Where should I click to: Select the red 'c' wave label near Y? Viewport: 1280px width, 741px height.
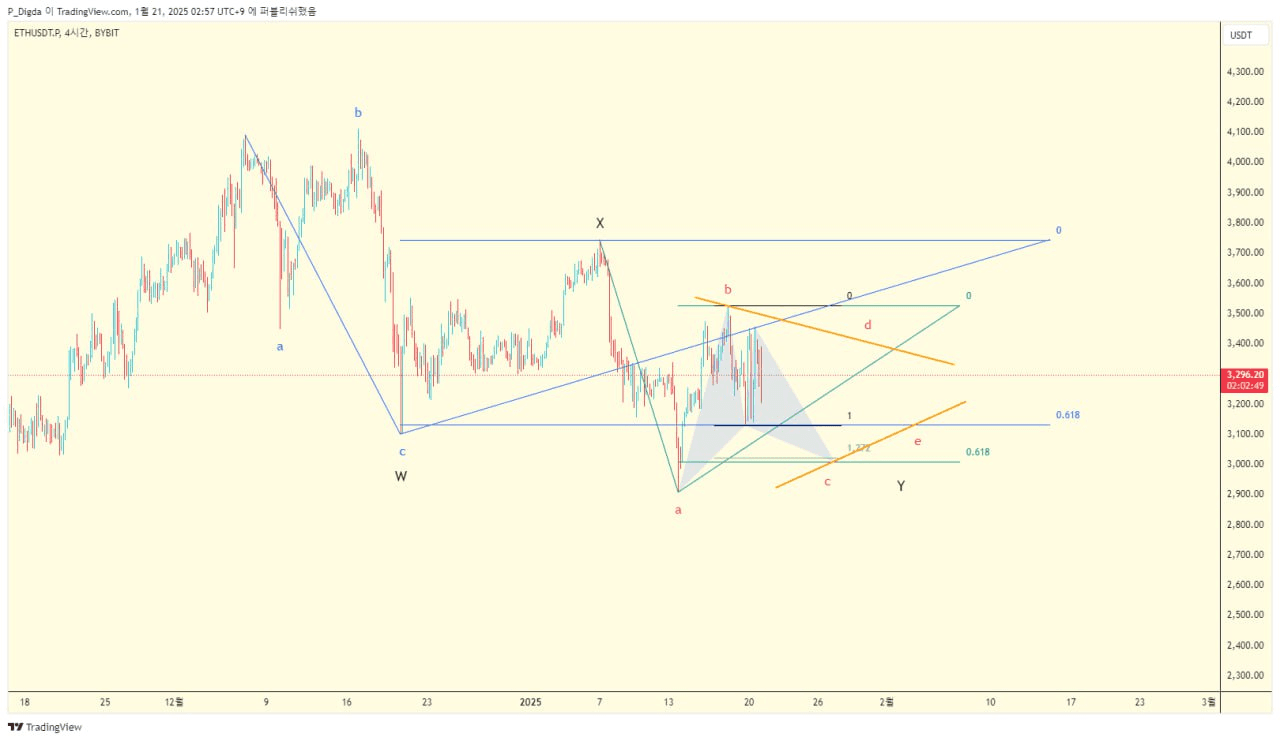[827, 482]
